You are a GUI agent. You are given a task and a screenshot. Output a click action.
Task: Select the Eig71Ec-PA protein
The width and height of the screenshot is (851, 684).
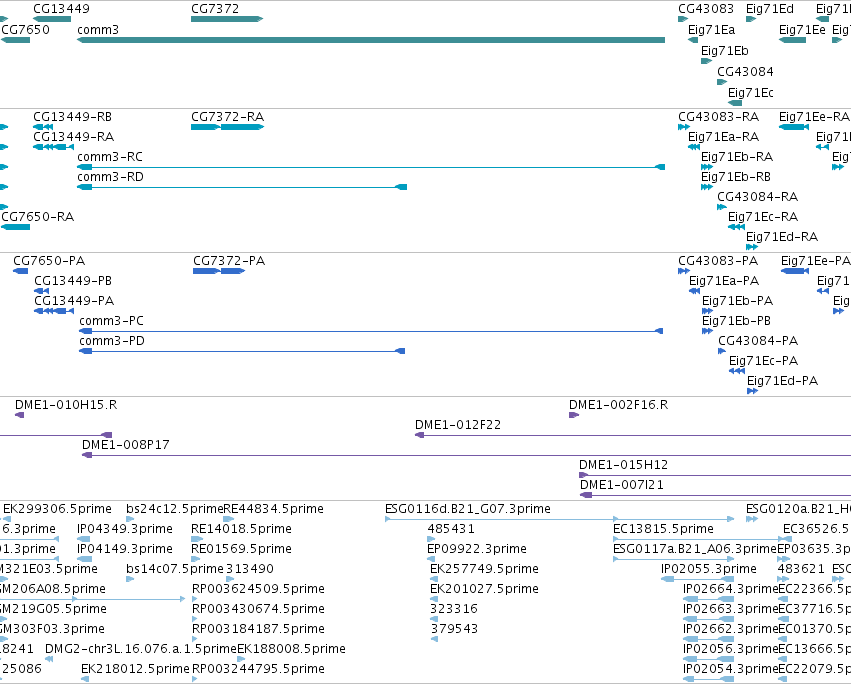(x=737, y=371)
